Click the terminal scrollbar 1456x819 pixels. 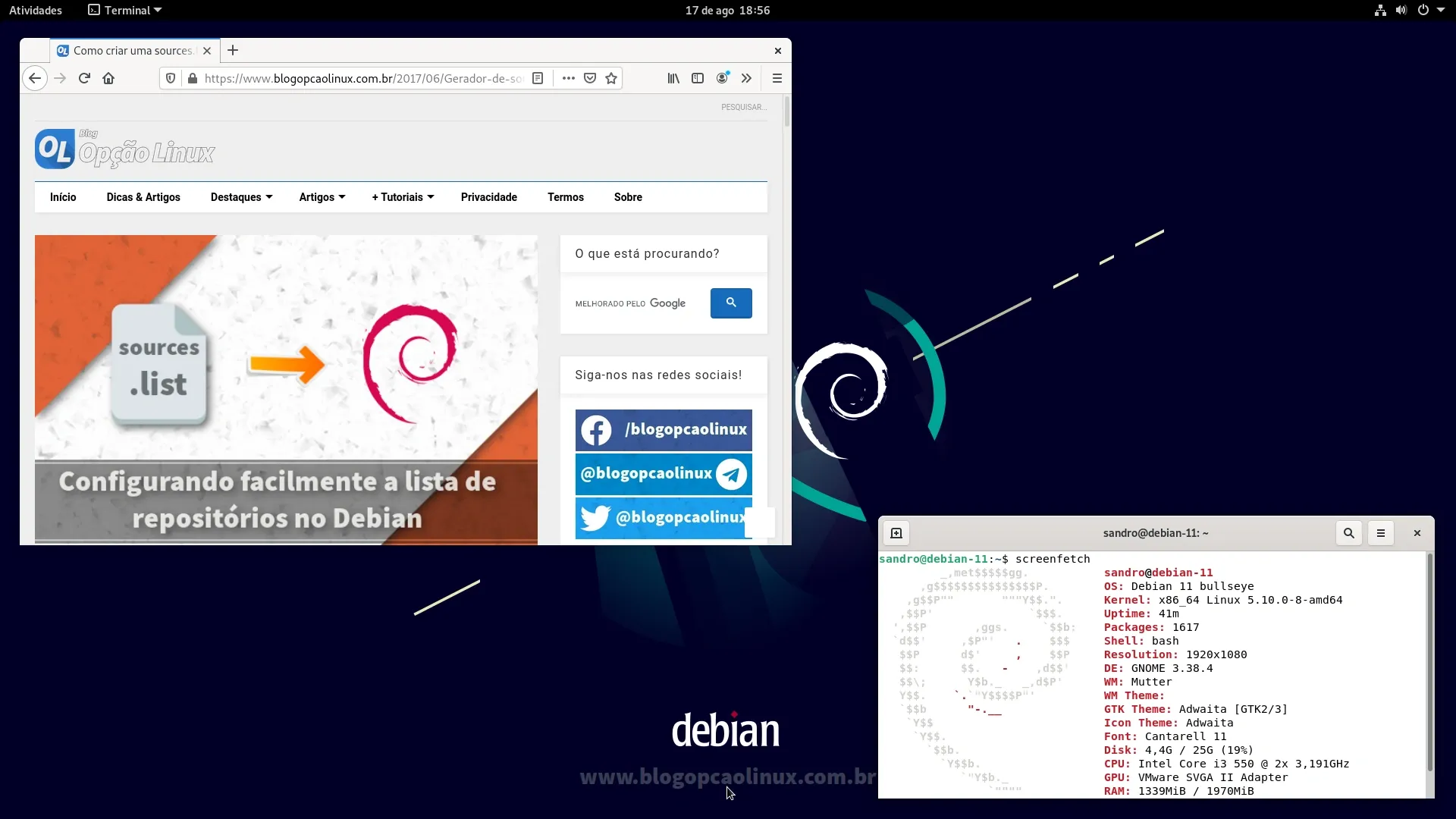(1429, 662)
